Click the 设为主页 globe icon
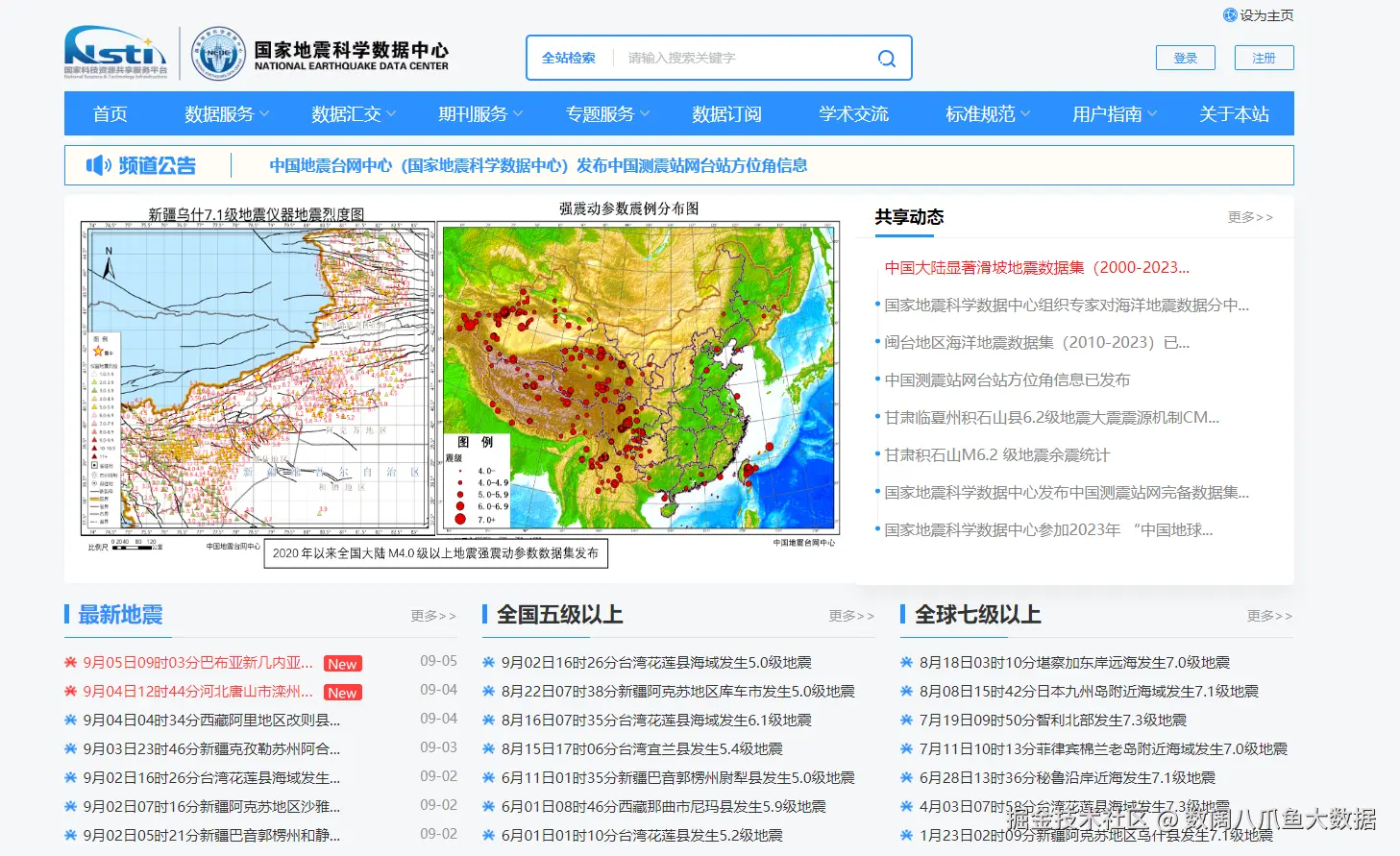 [x=1229, y=15]
